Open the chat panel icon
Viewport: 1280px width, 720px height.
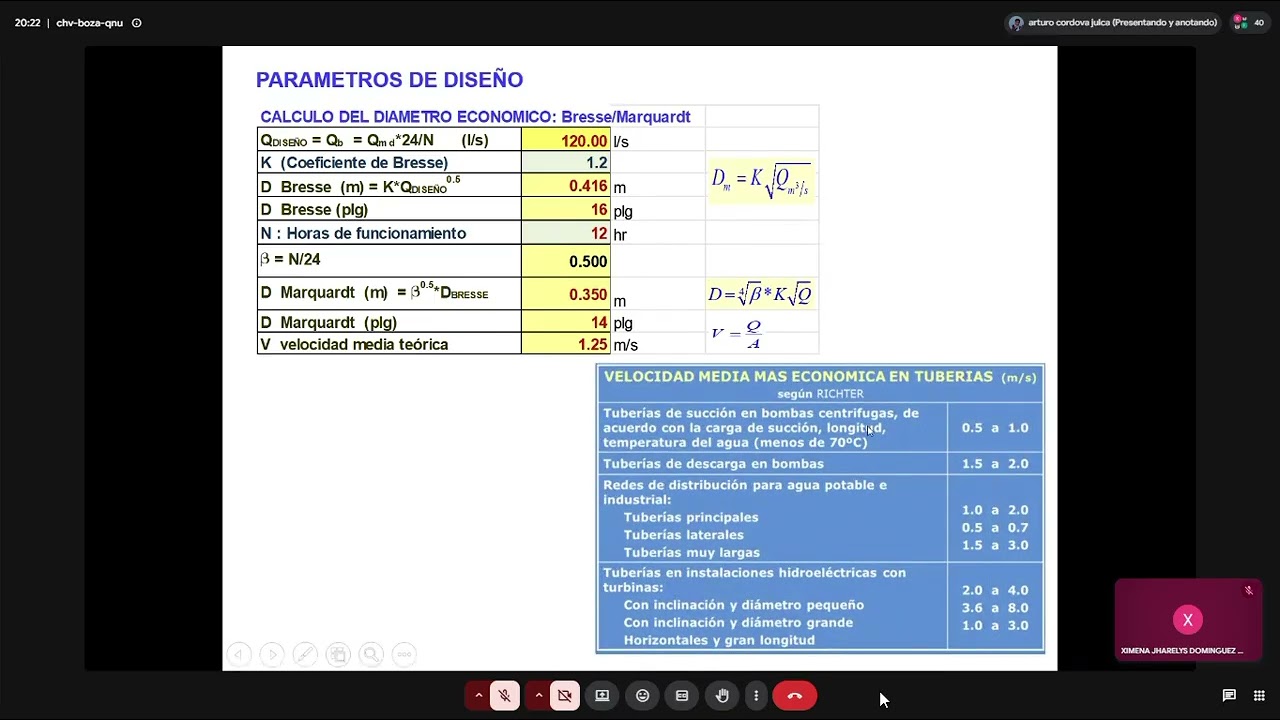tap(1229, 696)
